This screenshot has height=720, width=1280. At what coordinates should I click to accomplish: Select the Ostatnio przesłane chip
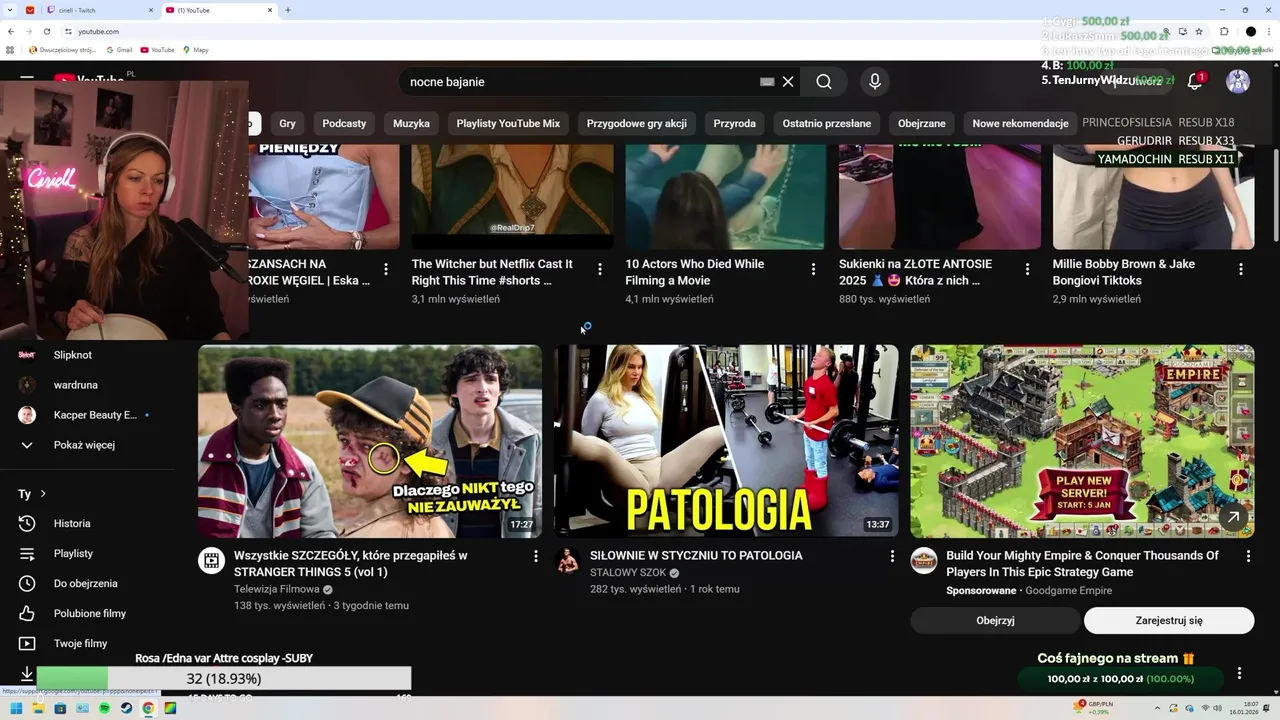(x=827, y=123)
